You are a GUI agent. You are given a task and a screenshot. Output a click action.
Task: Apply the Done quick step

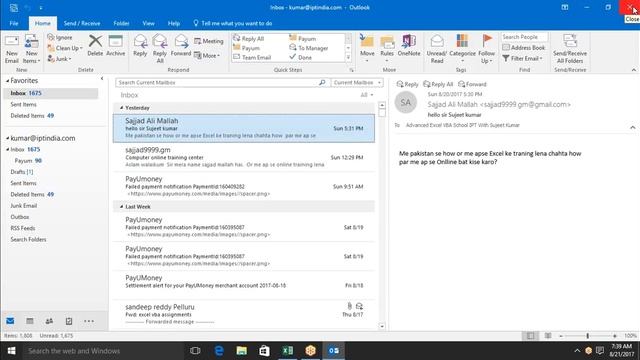(x=300, y=58)
